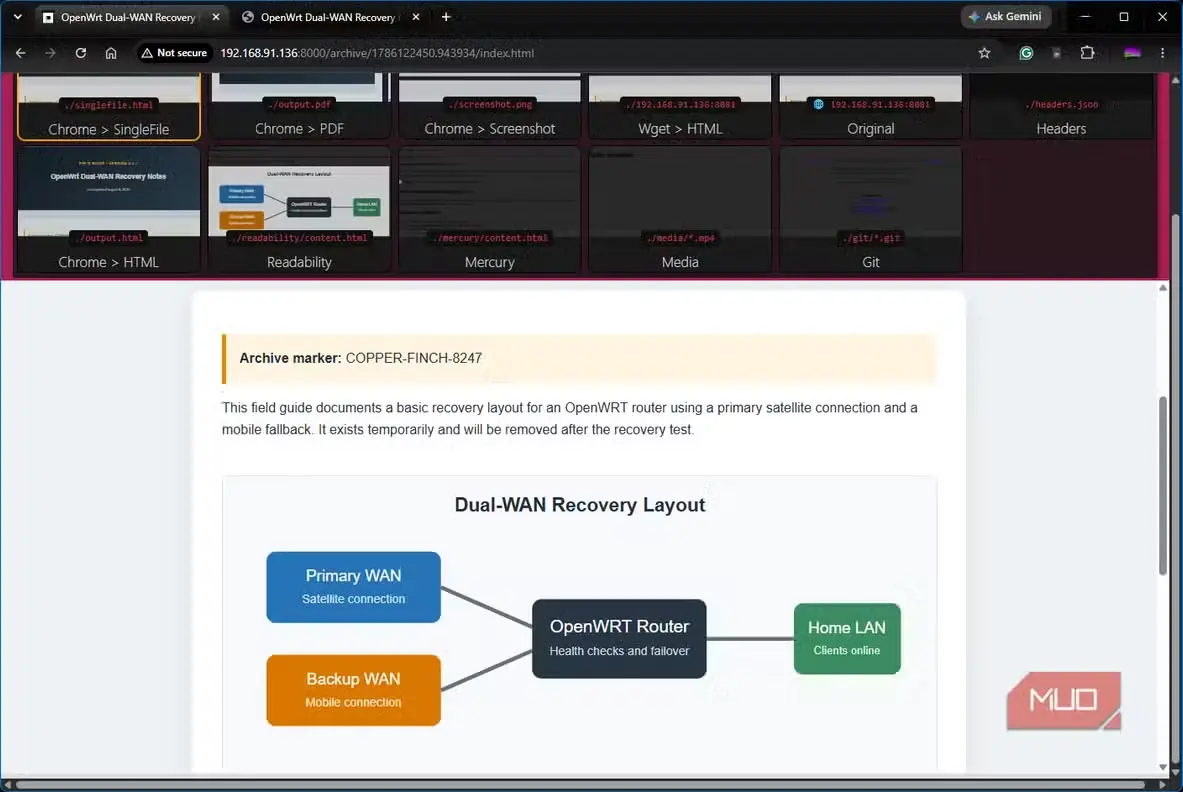The width and height of the screenshot is (1183, 792).
Task: Open the Wget > HTML snapshot
Action: tap(680, 107)
